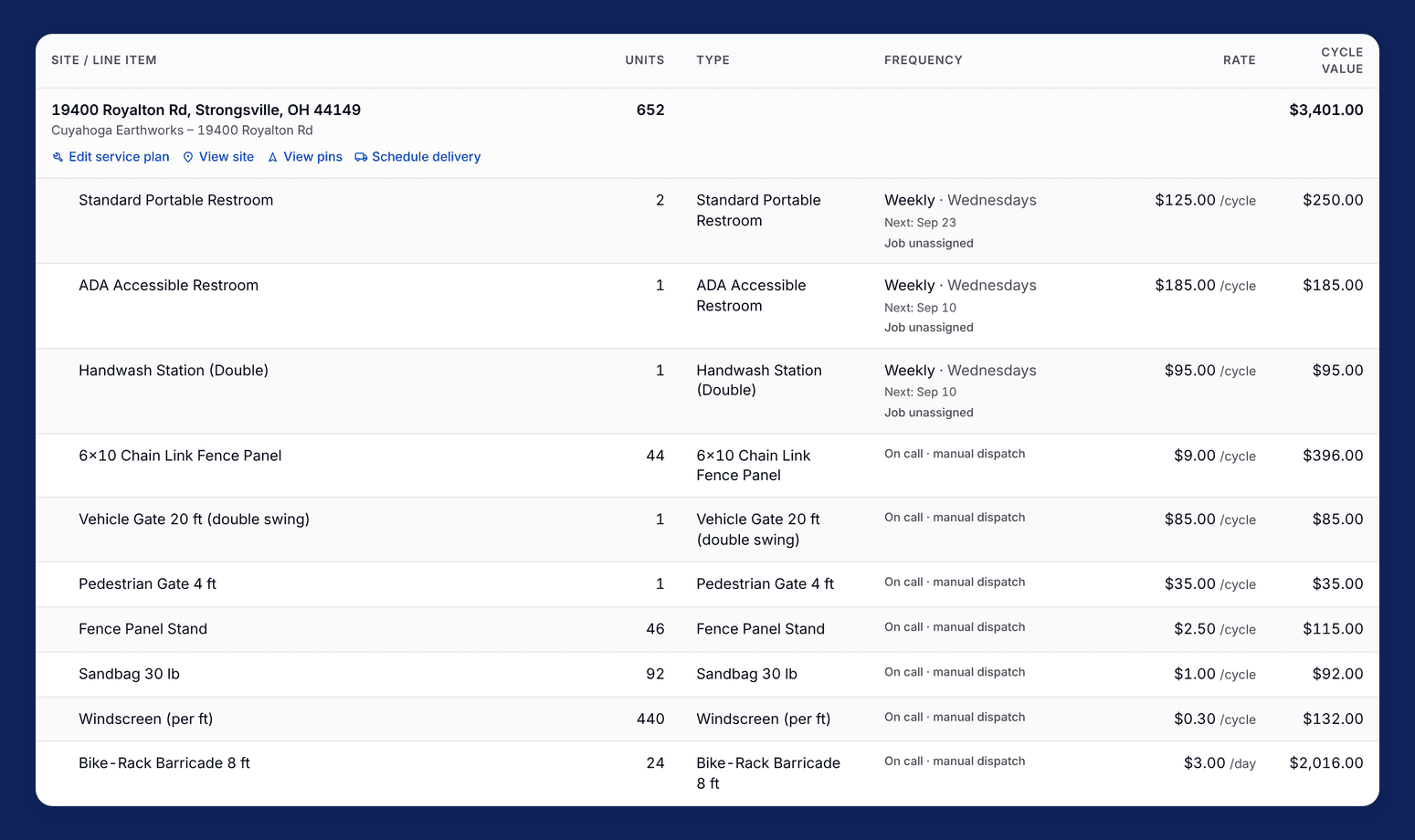Click Job unassigned under ADA Accessible Restroom frequency
The width and height of the screenshot is (1415, 840).
(928, 328)
